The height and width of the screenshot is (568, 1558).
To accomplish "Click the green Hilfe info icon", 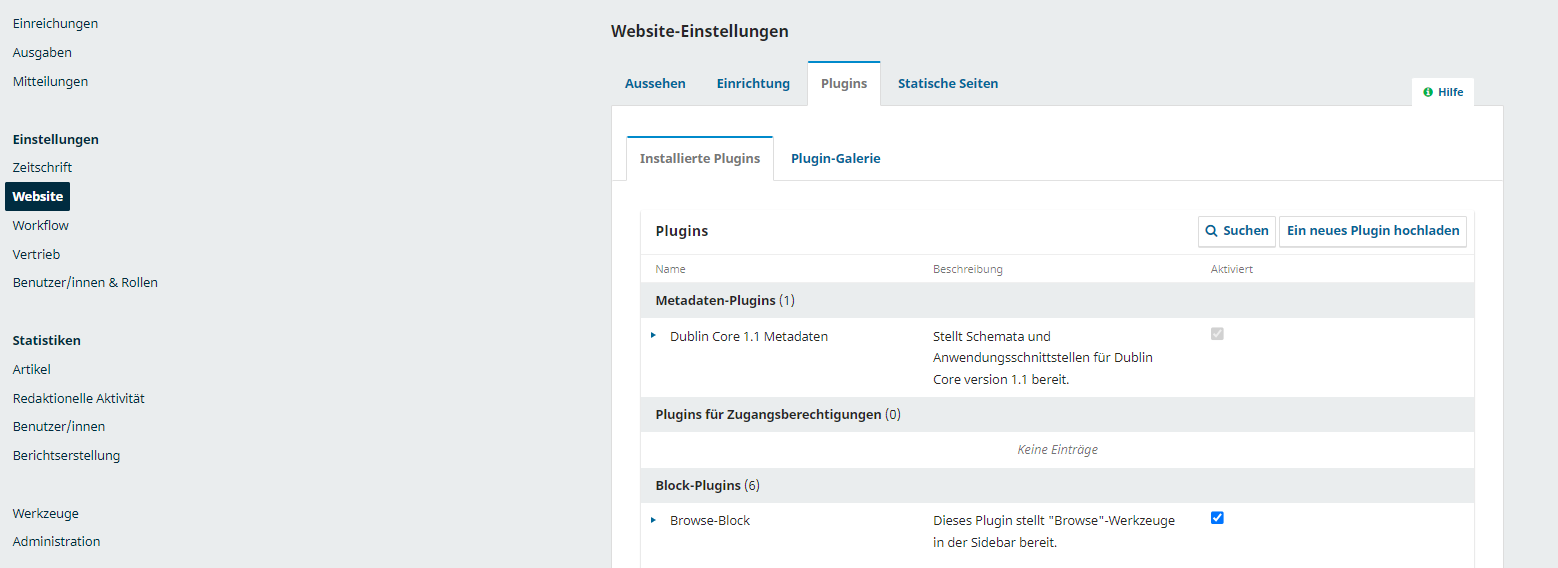I will (x=1428, y=92).
